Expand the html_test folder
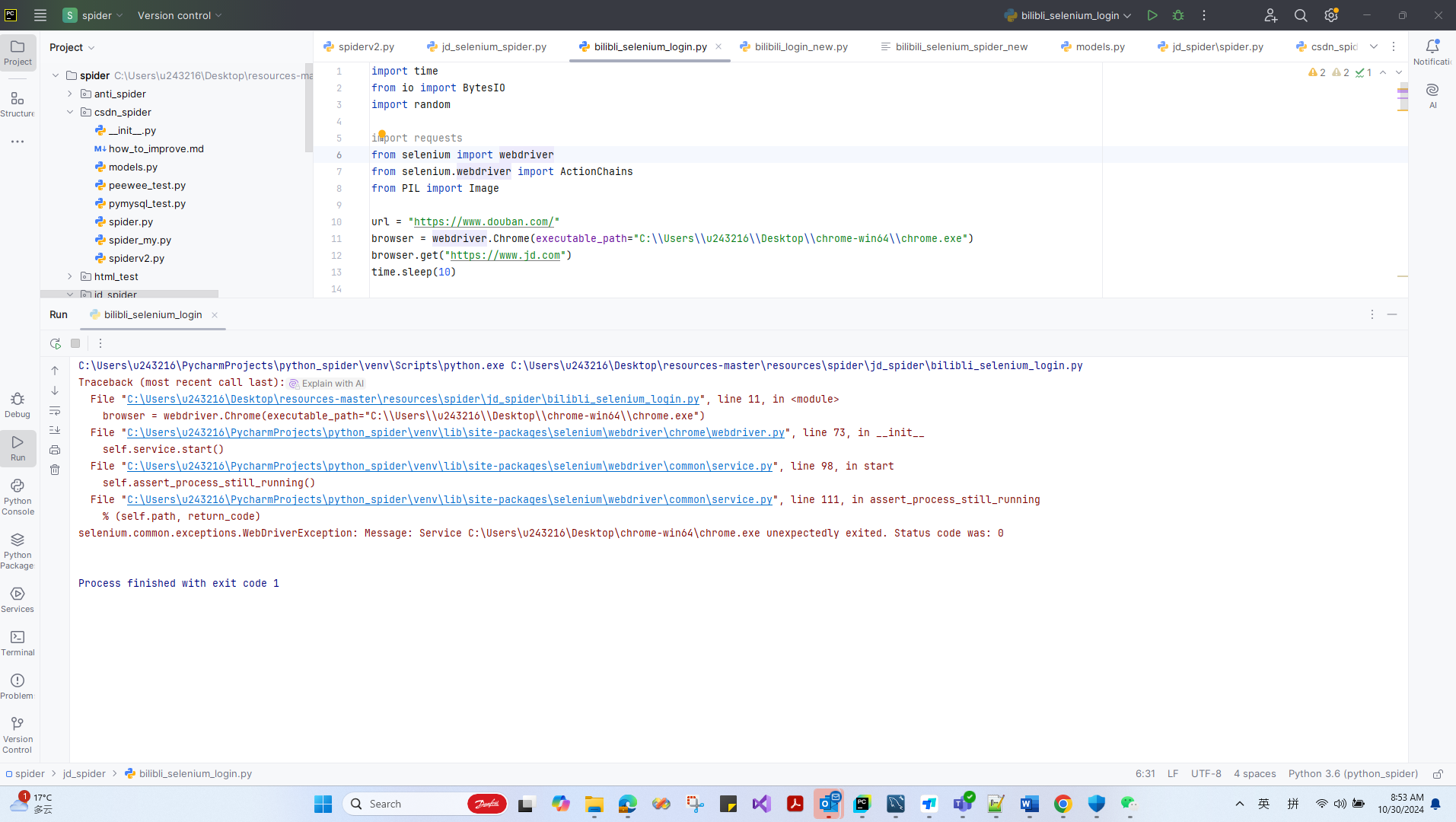The image size is (1456, 822). click(x=70, y=276)
